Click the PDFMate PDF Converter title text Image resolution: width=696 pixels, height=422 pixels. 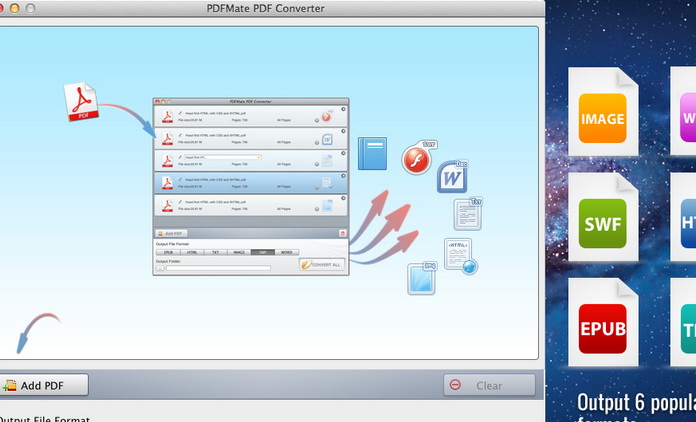click(265, 8)
